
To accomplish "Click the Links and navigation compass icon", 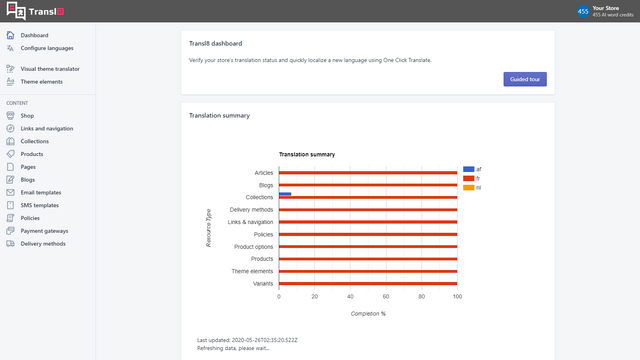I will [x=10, y=129].
